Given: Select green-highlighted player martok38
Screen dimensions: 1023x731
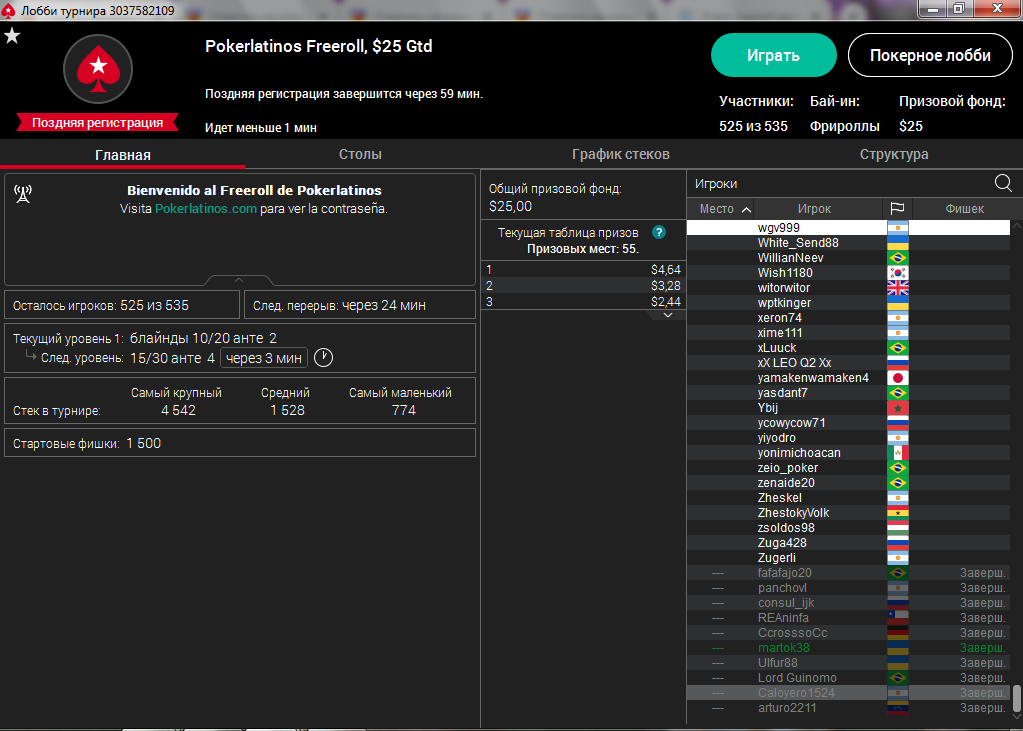Looking at the screenshot, I should (849, 648).
